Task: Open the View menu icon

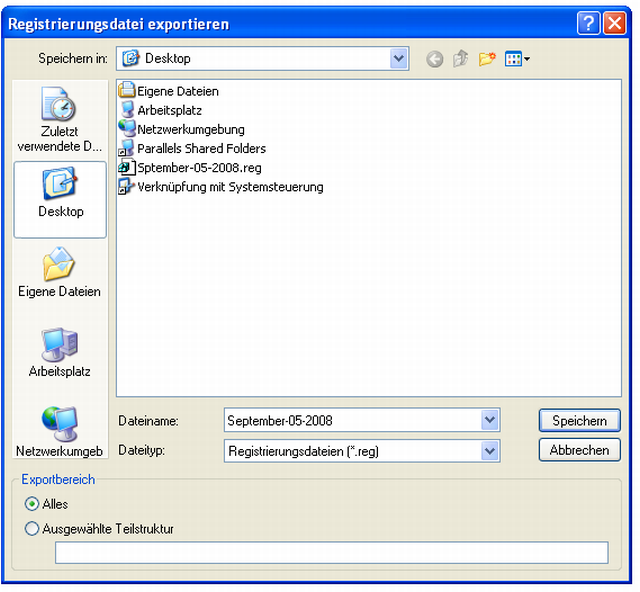Action: pos(517,59)
